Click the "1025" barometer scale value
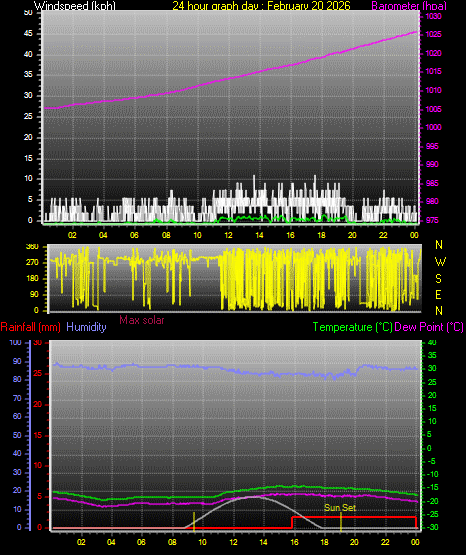 click(x=433, y=34)
